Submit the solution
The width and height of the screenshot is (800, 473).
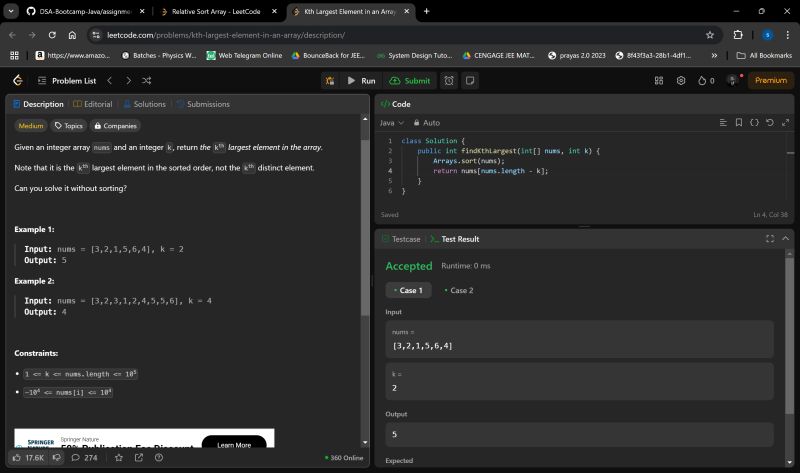pyautogui.click(x=410, y=80)
